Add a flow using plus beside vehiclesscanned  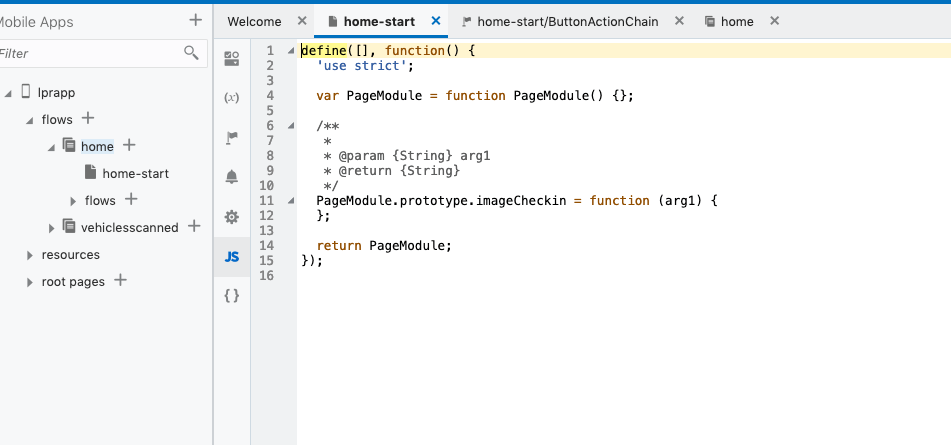[x=194, y=226]
